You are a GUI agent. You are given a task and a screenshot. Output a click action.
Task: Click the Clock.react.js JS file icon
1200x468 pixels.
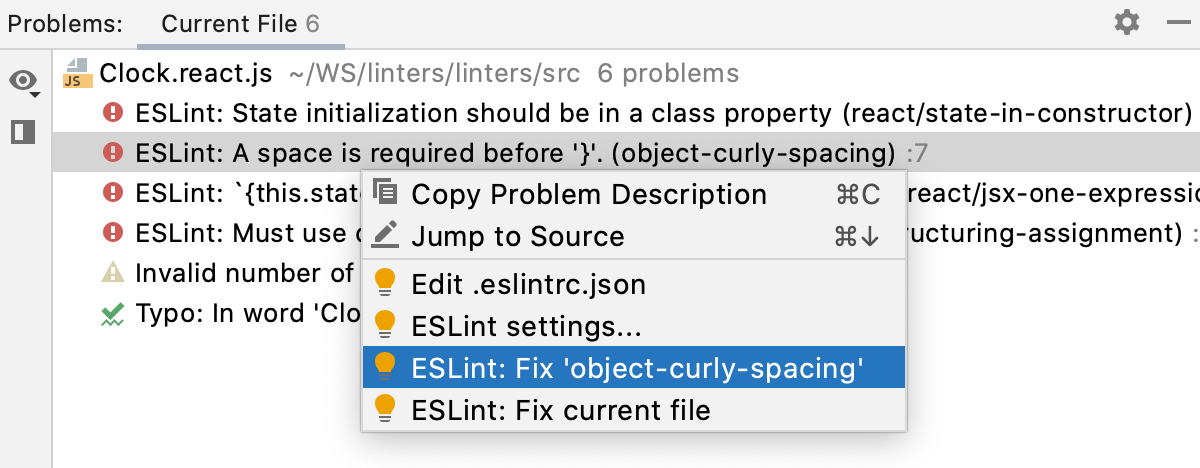click(x=75, y=73)
